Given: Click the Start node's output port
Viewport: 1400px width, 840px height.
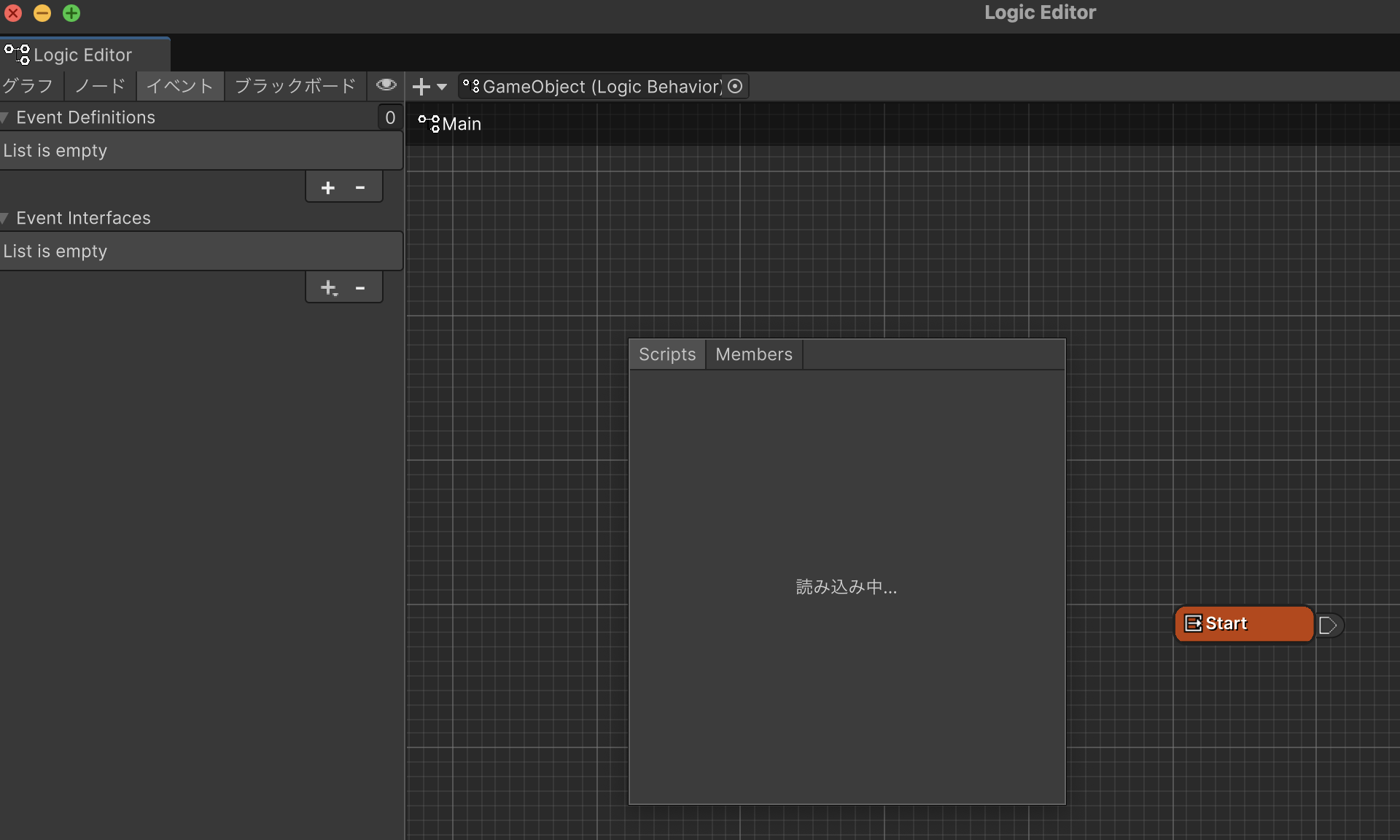Looking at the screenshot, I should (1328, 625).
